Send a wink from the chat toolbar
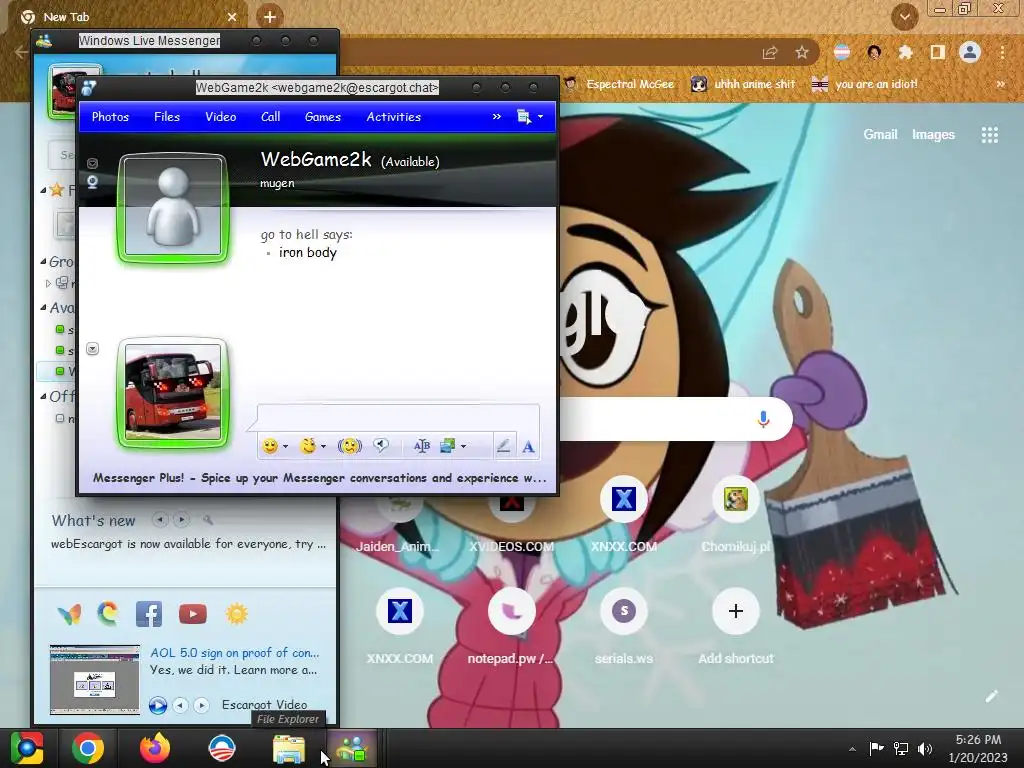Screen dimensions: 1024x768 click(x=308, y=446)
